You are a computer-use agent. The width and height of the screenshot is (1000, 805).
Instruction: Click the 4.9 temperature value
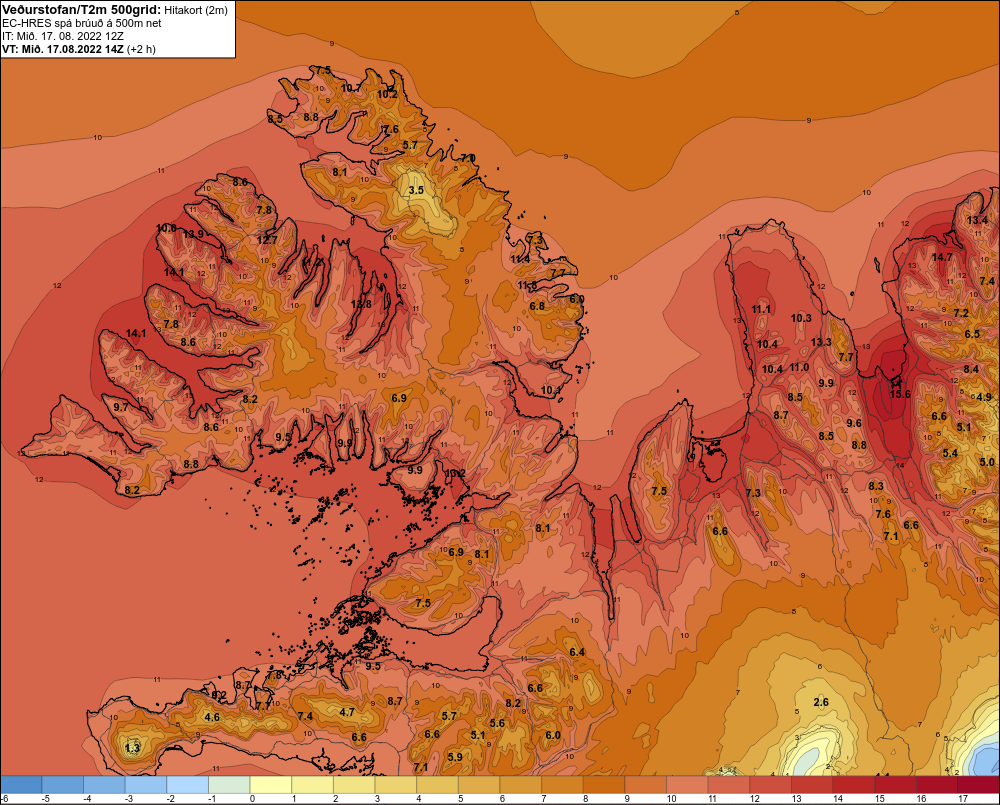[984, 397]
